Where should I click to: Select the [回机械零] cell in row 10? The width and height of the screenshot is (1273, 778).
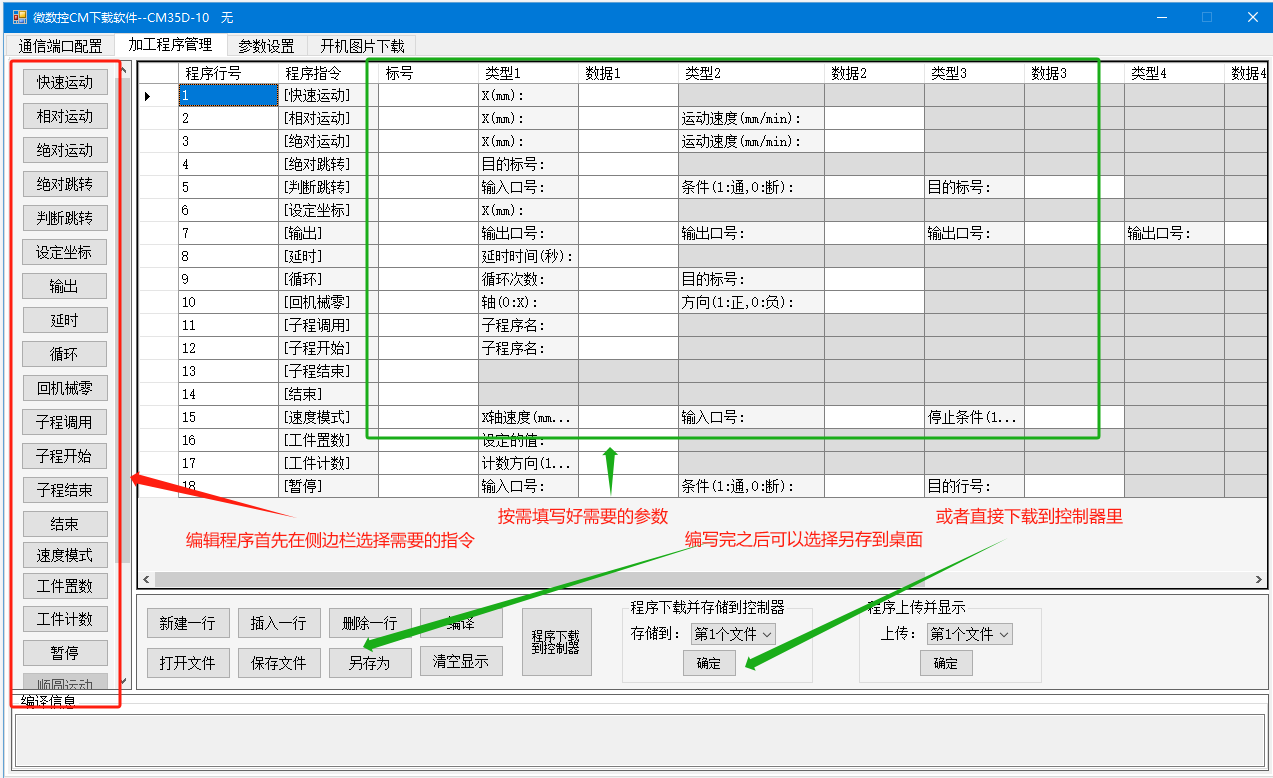point(329,302)
